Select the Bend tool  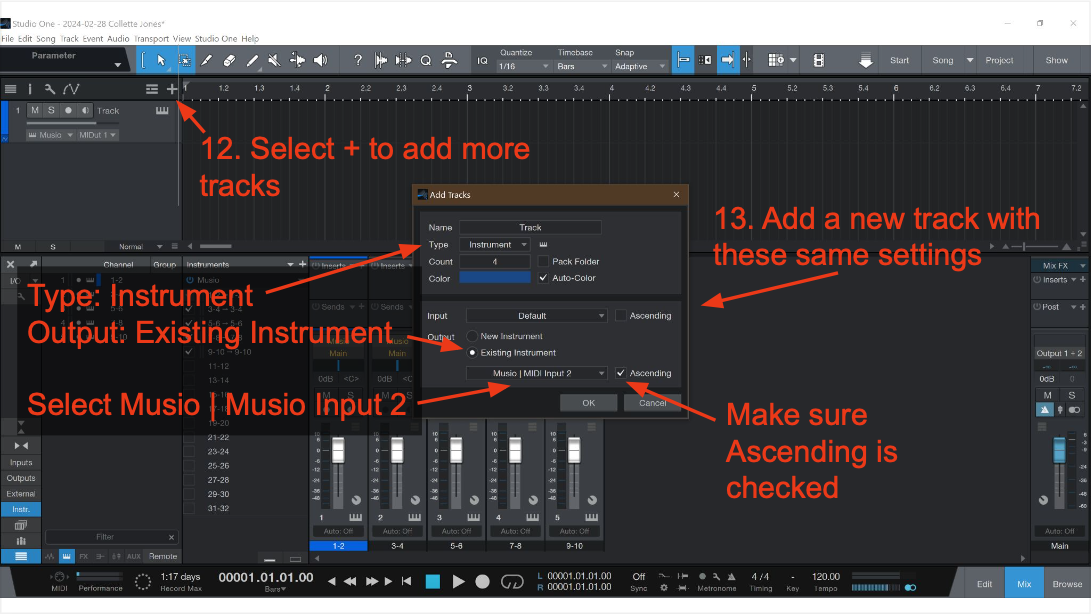click(x=297, y=61)
